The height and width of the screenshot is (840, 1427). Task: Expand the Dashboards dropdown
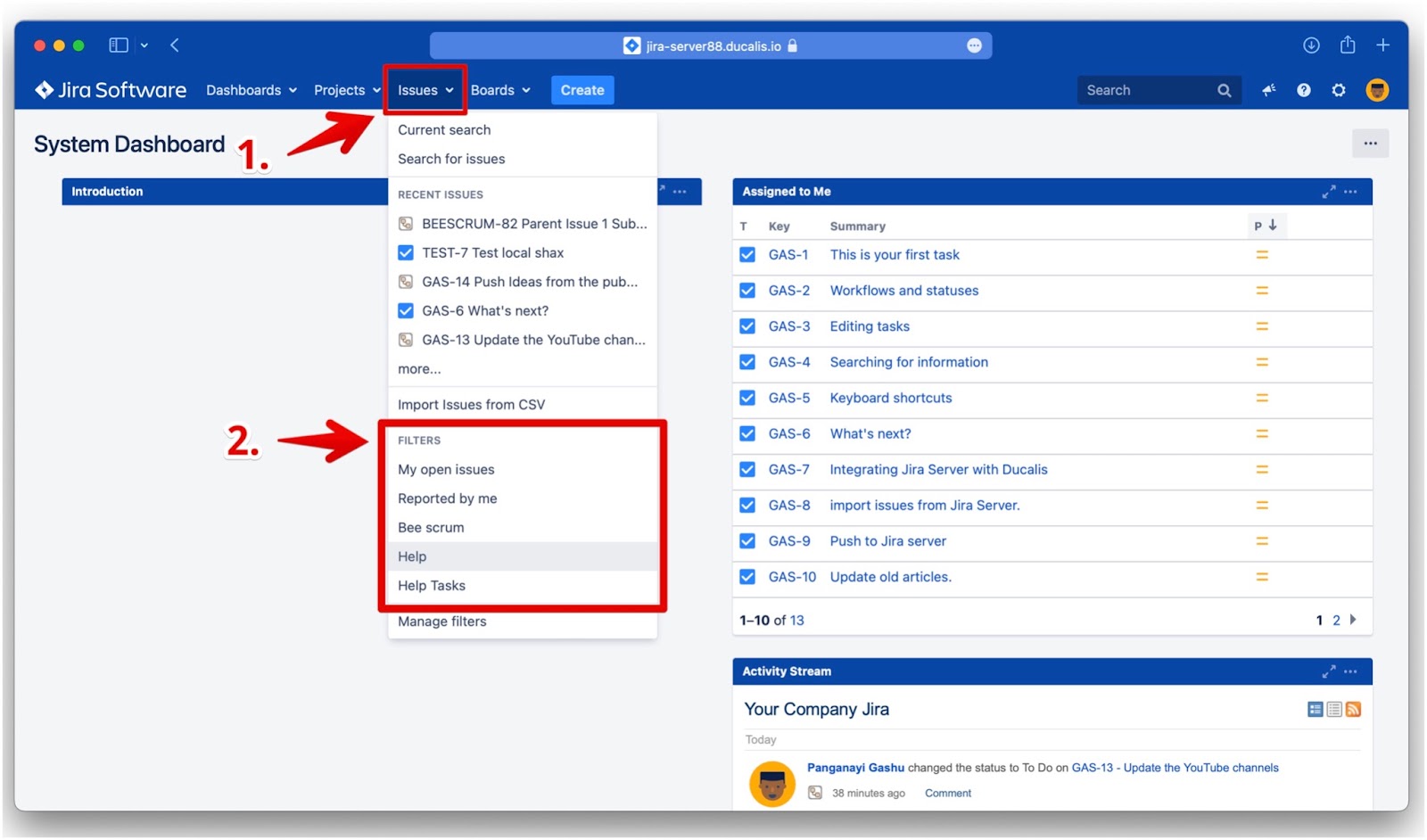(252, 90)
